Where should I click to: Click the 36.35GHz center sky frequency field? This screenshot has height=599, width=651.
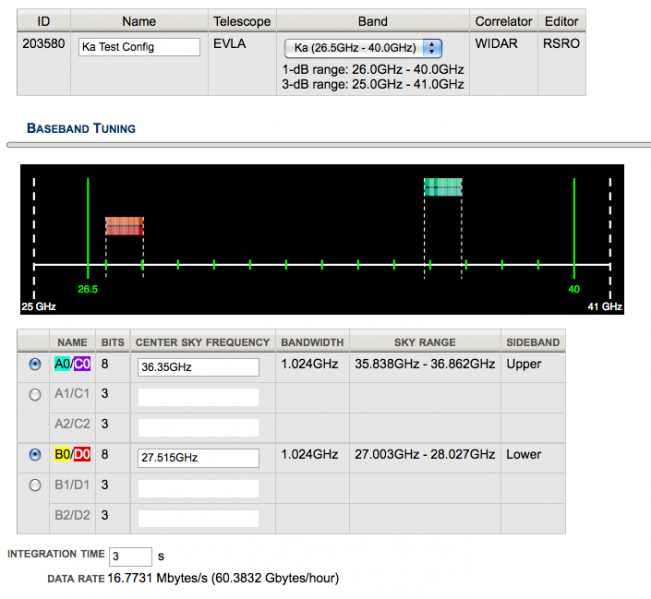point(198,367)
